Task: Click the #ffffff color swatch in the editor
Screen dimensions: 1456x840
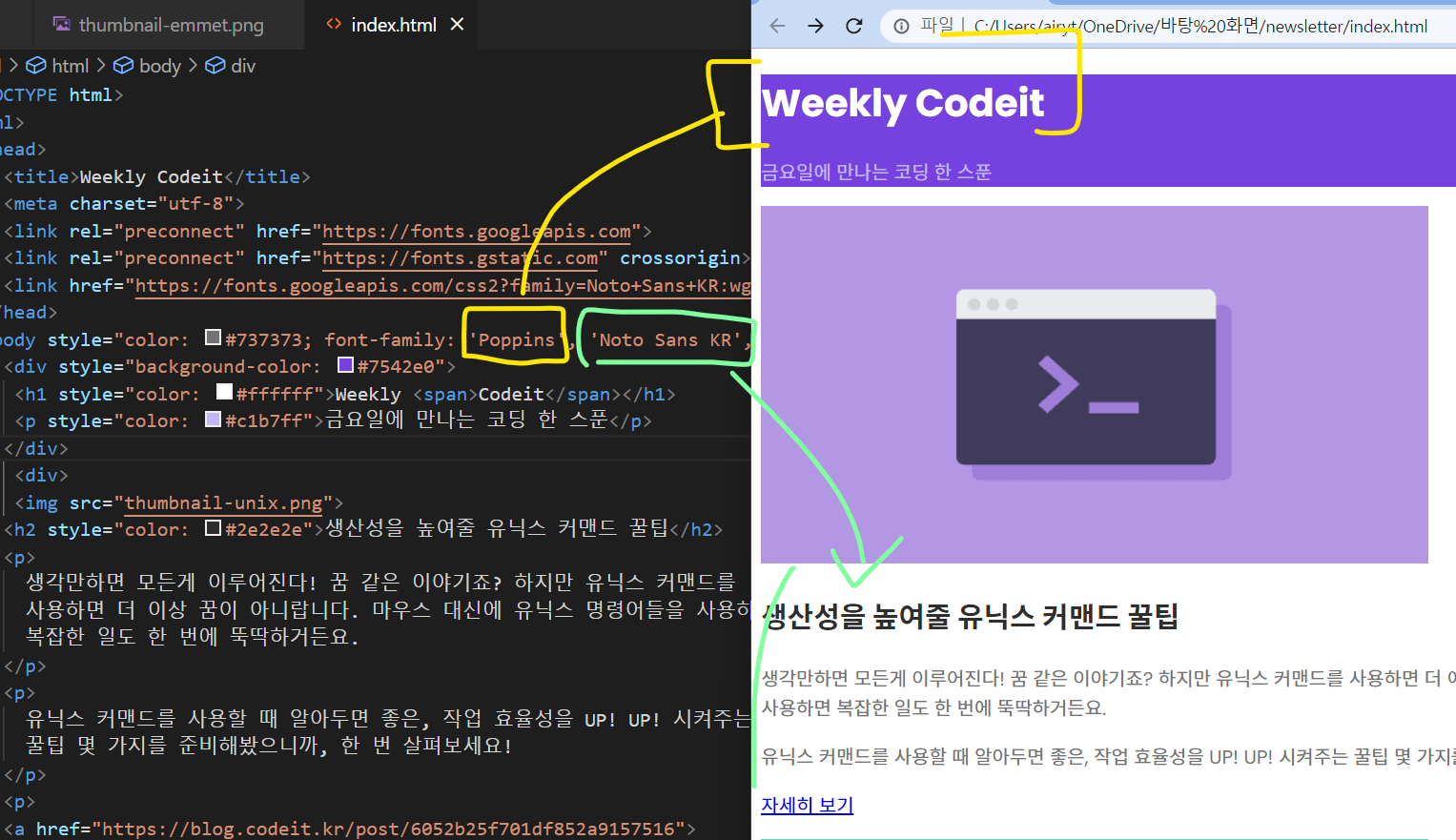Action: (x=225, y=392)
